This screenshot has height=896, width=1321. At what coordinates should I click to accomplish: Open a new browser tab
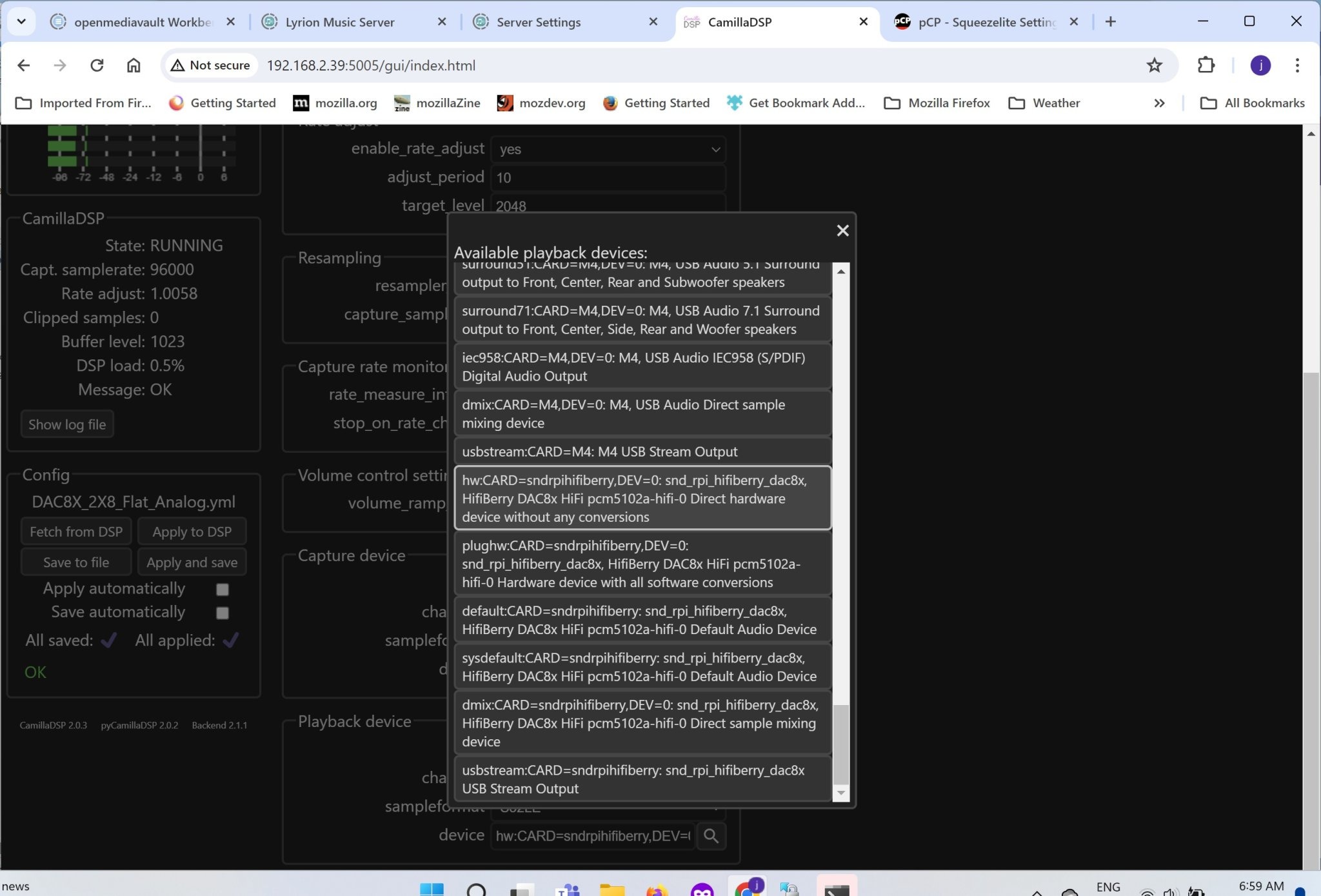1111,21
